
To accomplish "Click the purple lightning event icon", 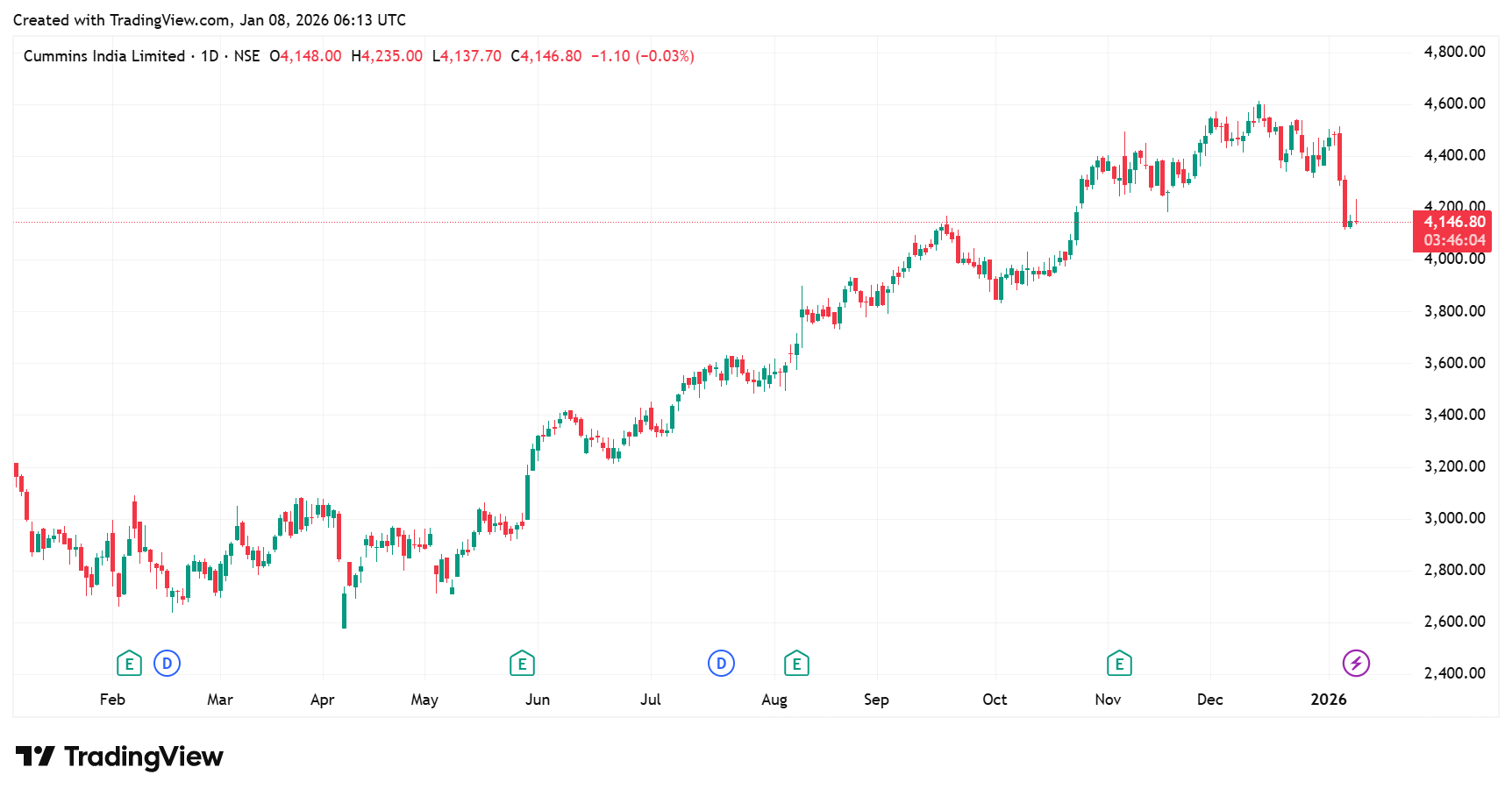I will pyautogui.click(x=1356, y=664).
